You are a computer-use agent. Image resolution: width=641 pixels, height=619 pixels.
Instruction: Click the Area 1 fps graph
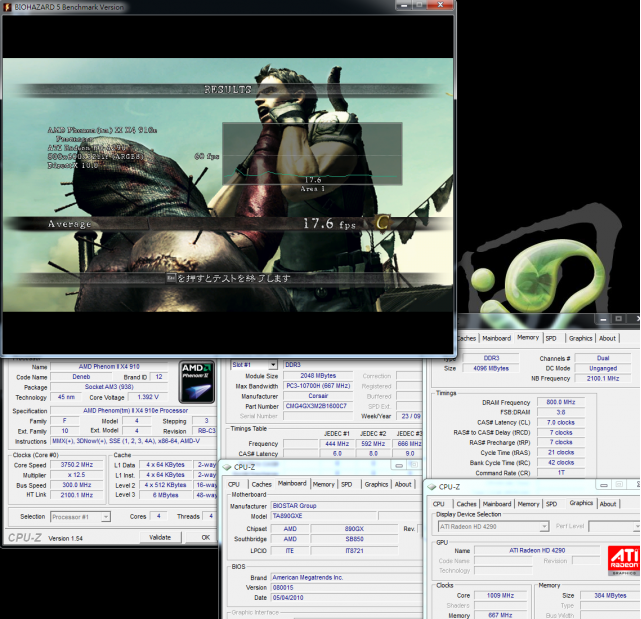[x=312, y=154]
